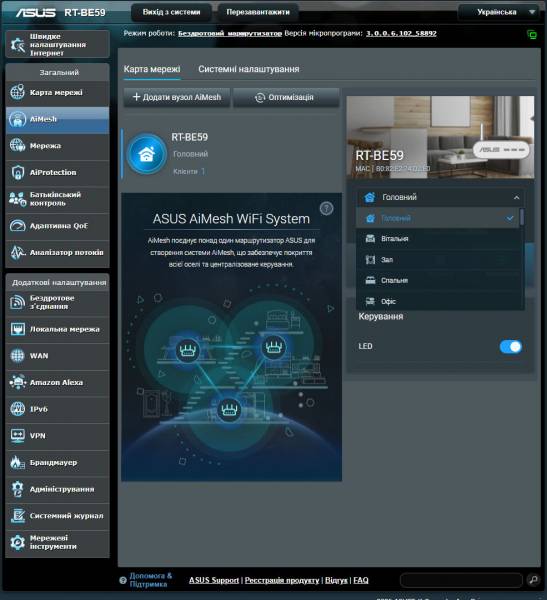Open the ASUS Support link
Viewport: 547px width, 600px height.
pyautogui.click(x=214, y=580)
